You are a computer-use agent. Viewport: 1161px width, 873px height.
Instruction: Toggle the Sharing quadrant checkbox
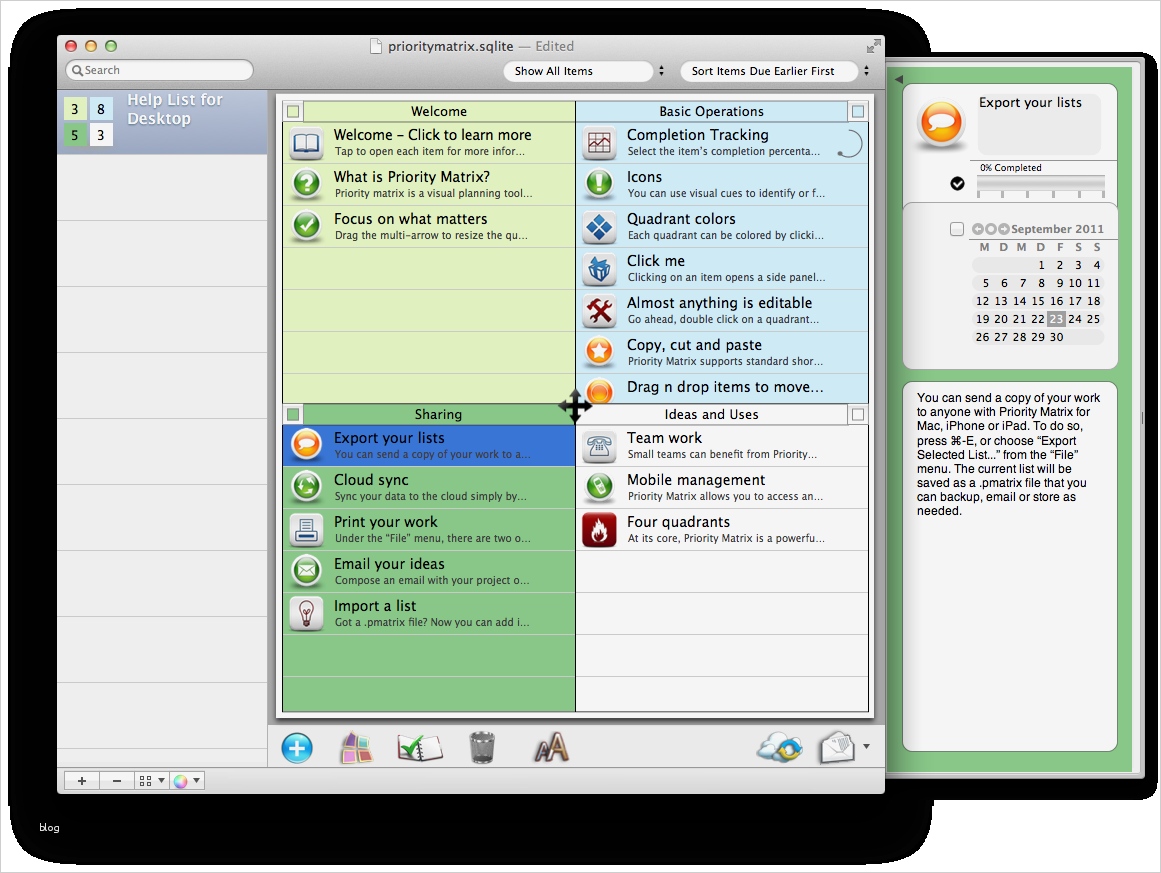293,415
